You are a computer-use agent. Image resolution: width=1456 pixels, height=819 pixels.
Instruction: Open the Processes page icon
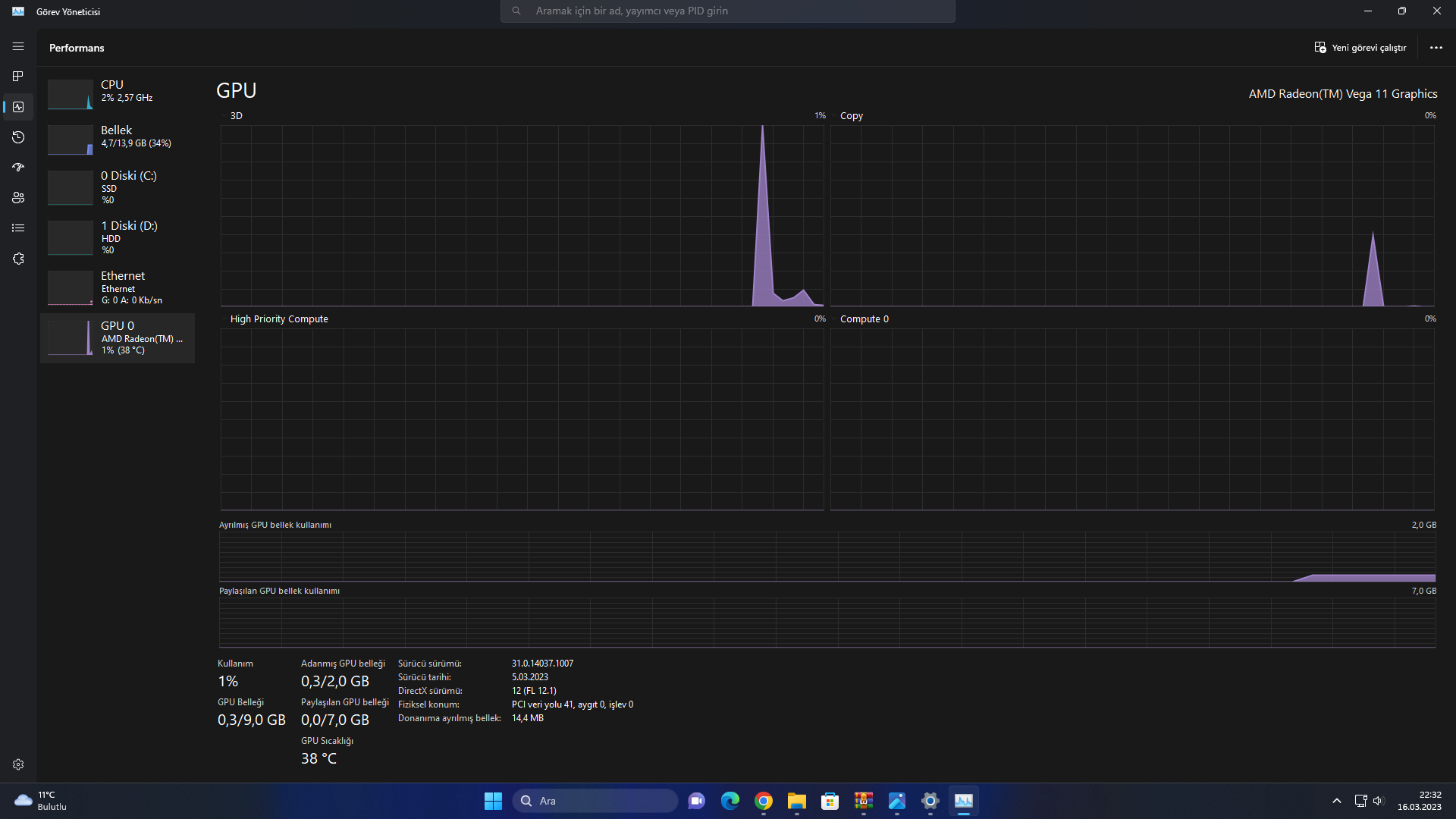(x=18, y=77)
